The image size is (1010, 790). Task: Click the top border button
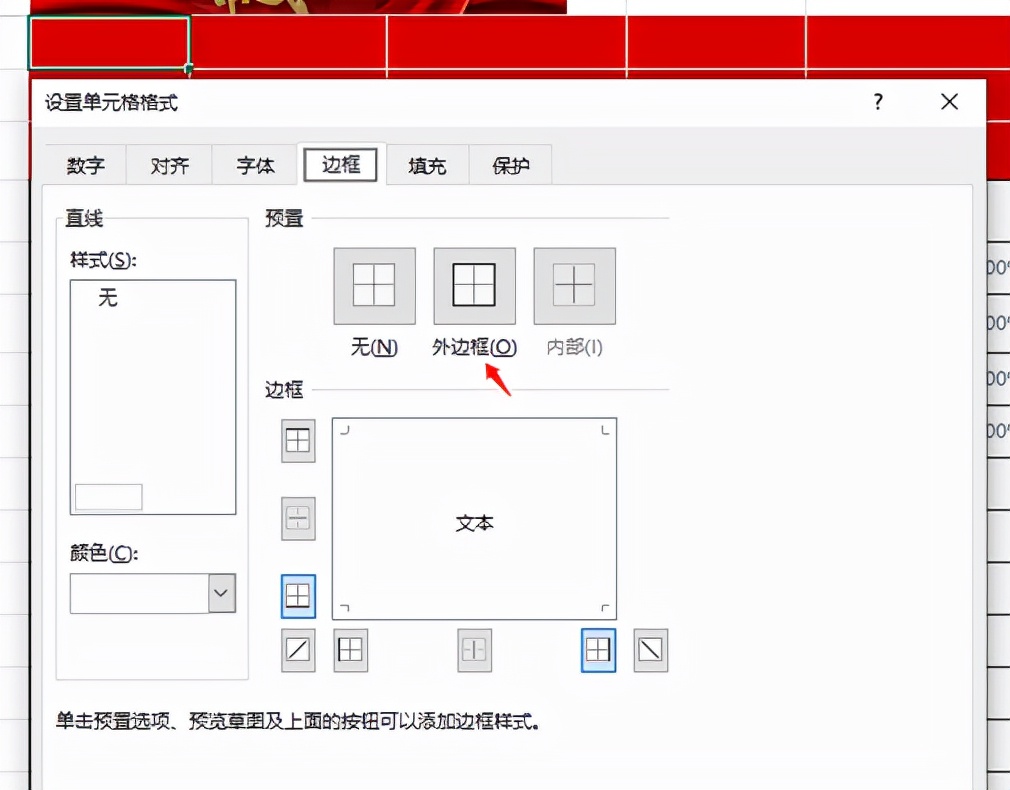click(x=297, y=440)
